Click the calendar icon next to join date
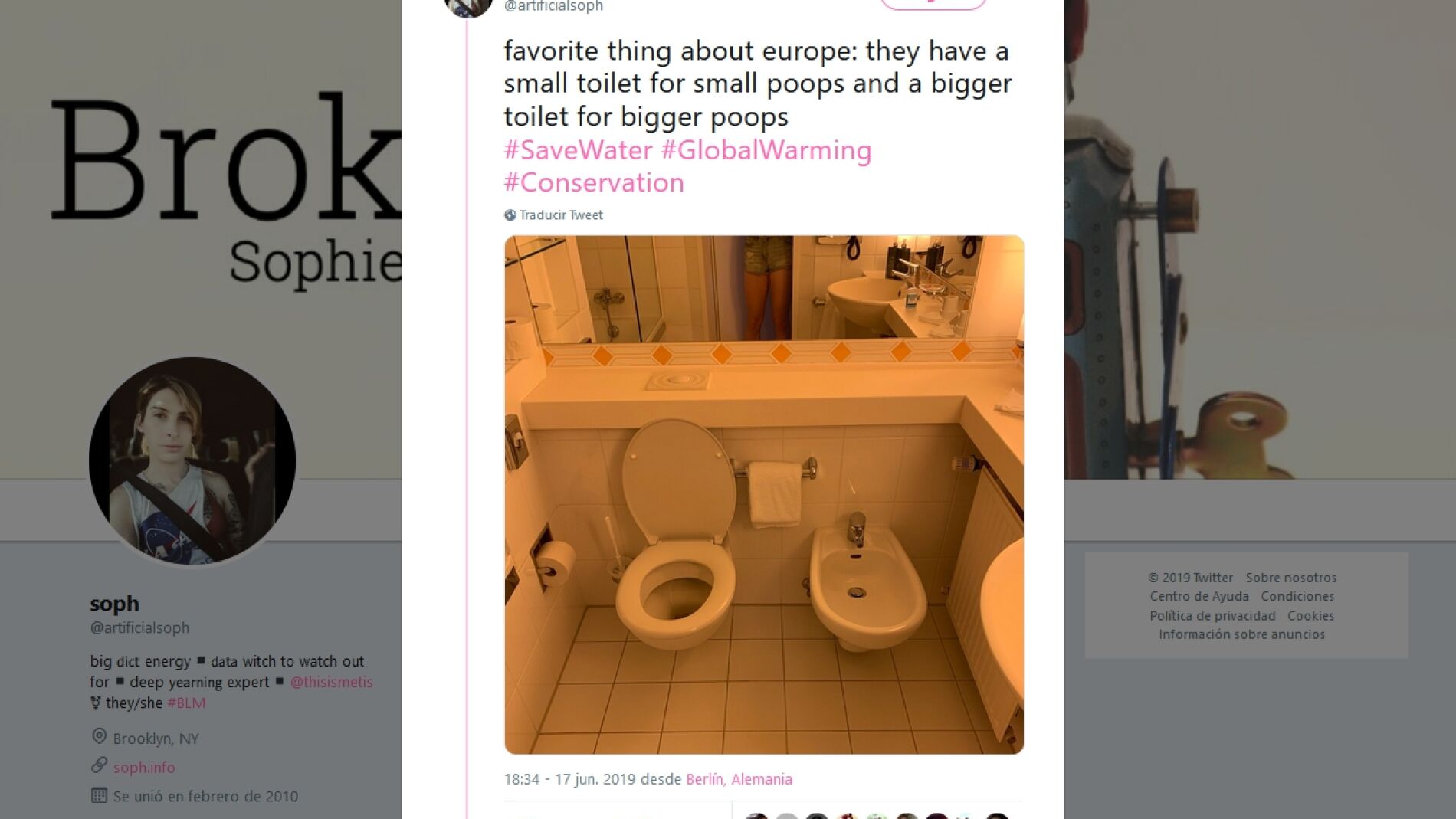1456x819 pixels. 99,795
